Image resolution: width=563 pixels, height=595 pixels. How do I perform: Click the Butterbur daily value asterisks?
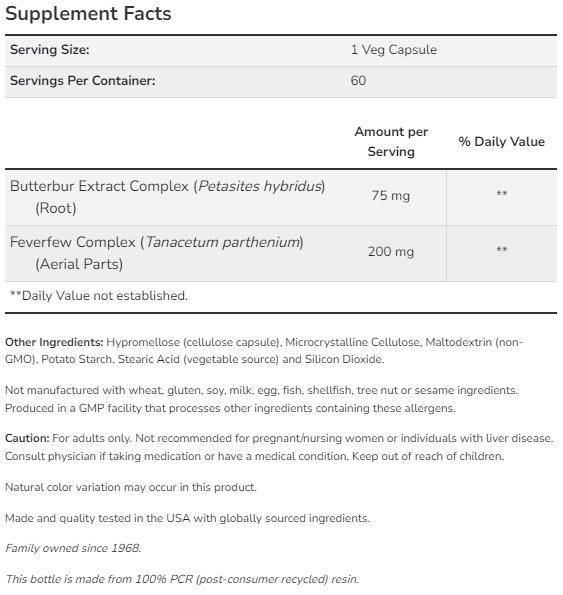[x=502, y=194]
